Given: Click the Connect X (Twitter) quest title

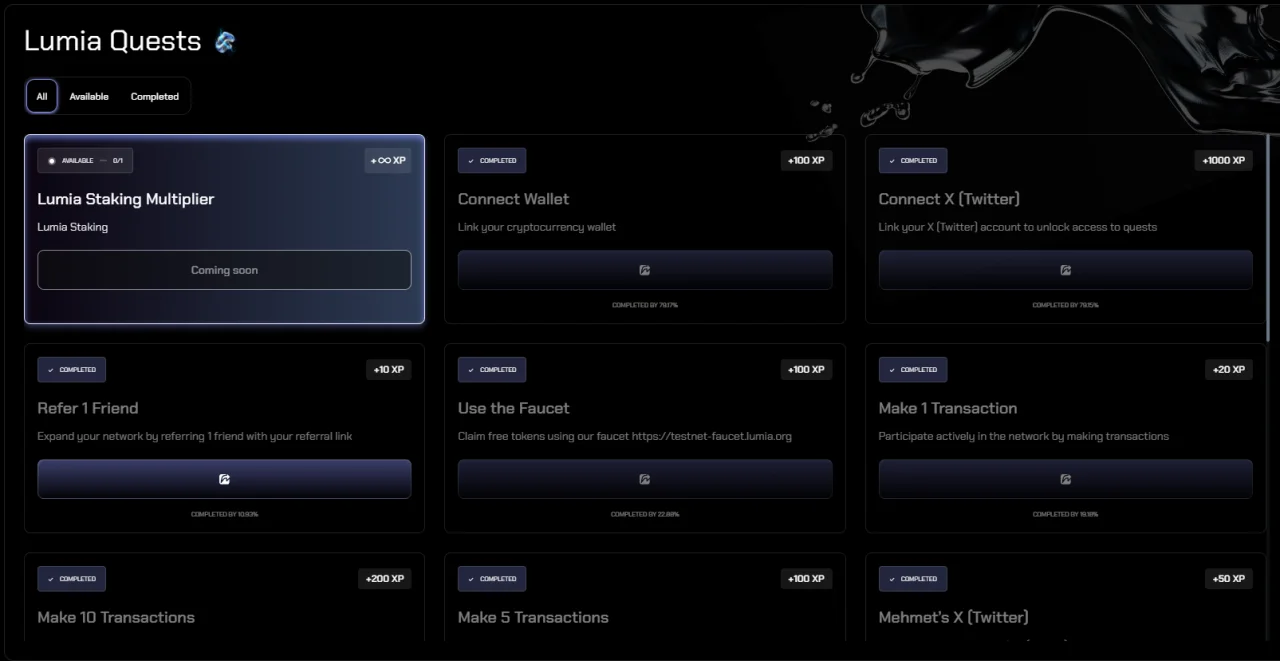Looking at the screenshot, I should click(949, 199).
